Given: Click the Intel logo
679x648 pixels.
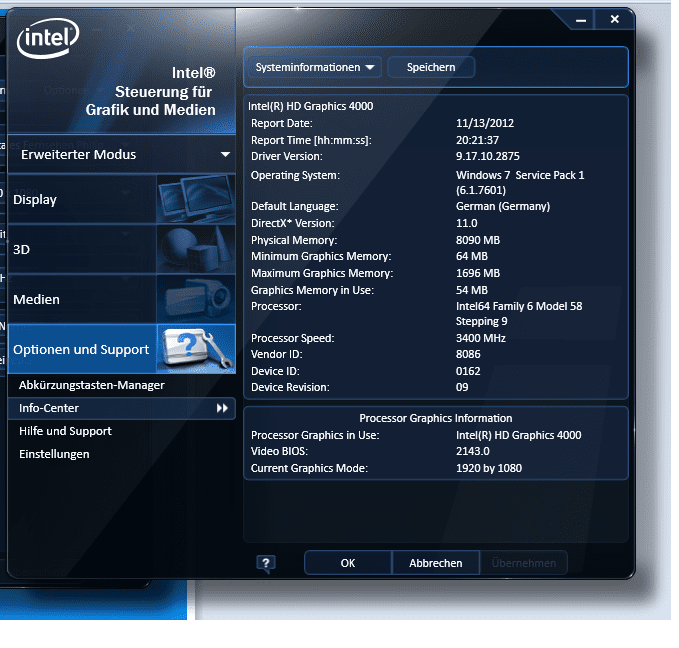Looking at the screenshot, I should pos(48,38).
